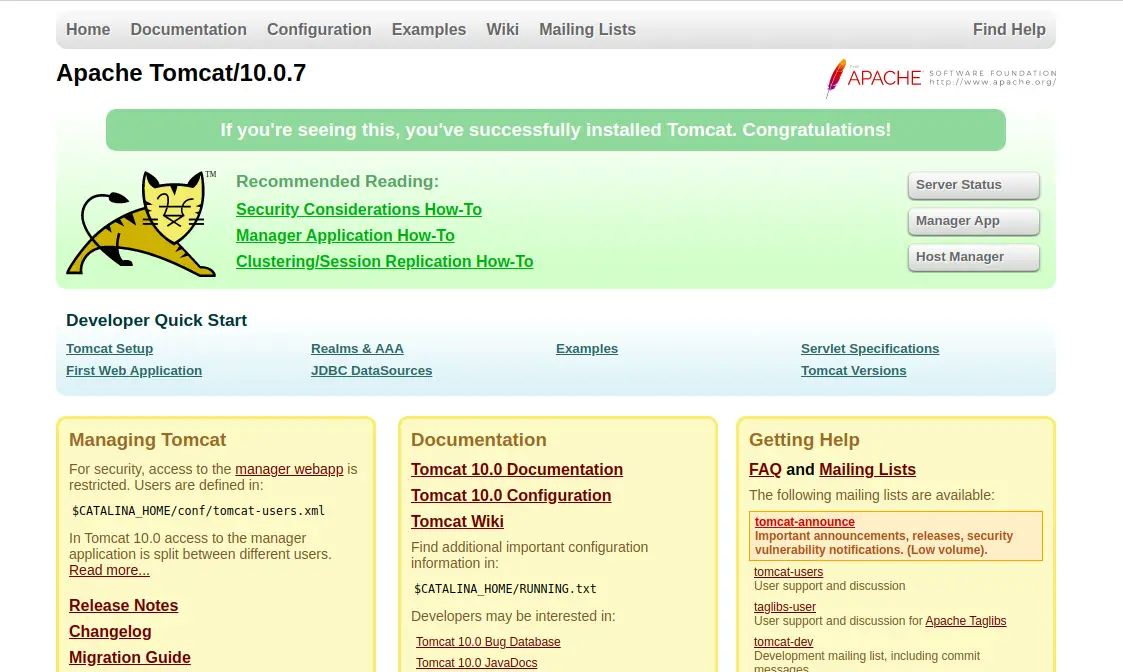
Task: Open the tomcat-users mailing list link
Action: click(789, 572)
